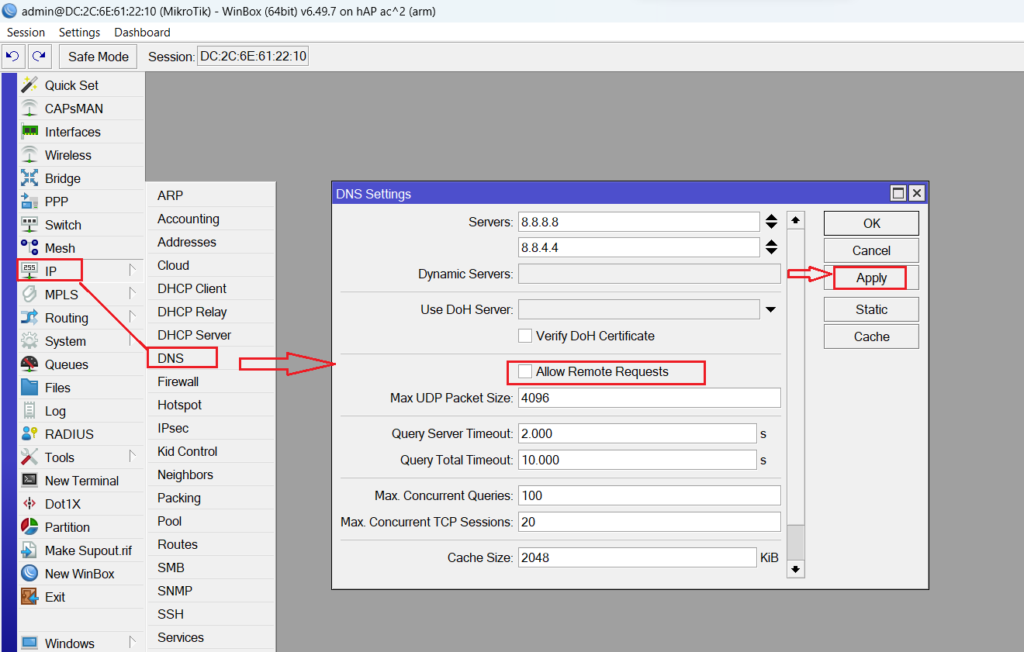Click the Apply button in DNS Settings
The width and height of the screenshot is (1024, 652).
click(x=871, y=278)
